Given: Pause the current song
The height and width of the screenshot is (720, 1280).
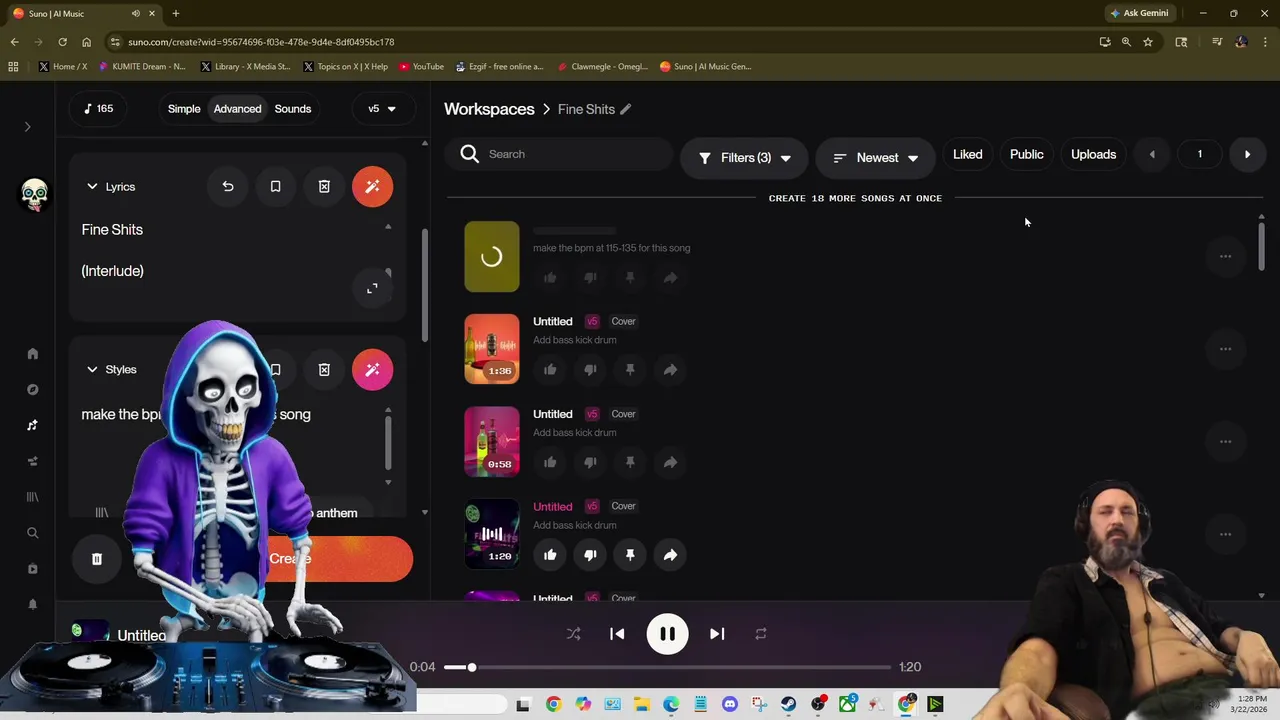Looking at the screenshot, I should [x=667, y=634].
